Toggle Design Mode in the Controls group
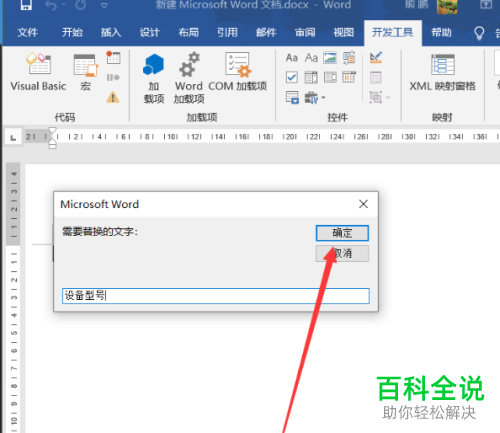This screenshot has height=433, width=500. pos(376,58)
